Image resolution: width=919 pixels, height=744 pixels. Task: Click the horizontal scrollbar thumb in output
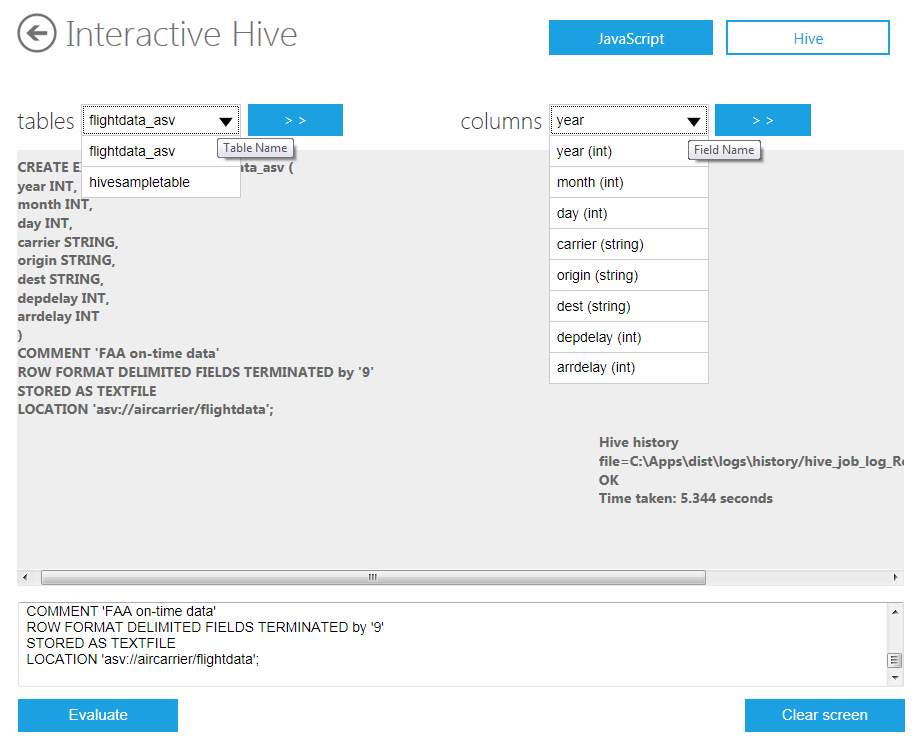[x=373, y=577]
